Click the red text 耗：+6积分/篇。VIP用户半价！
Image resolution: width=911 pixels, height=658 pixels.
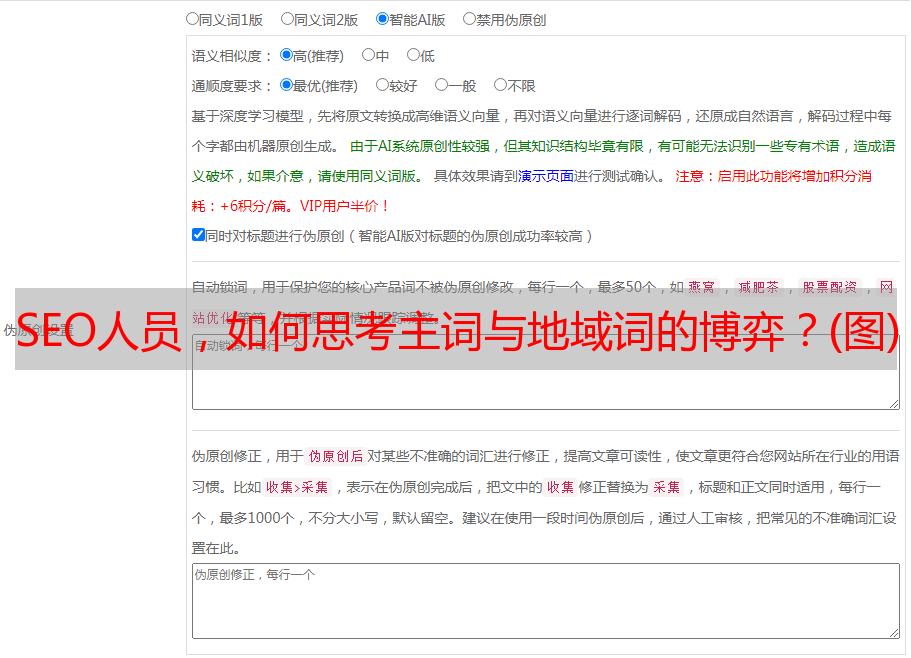coord(289,206)
